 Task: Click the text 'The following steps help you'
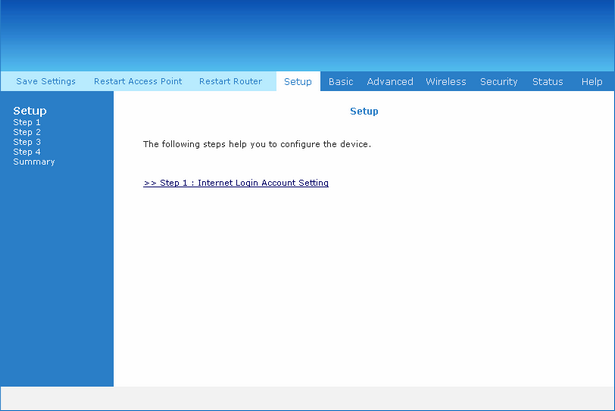pyautogui.click(x=204, y=144)
